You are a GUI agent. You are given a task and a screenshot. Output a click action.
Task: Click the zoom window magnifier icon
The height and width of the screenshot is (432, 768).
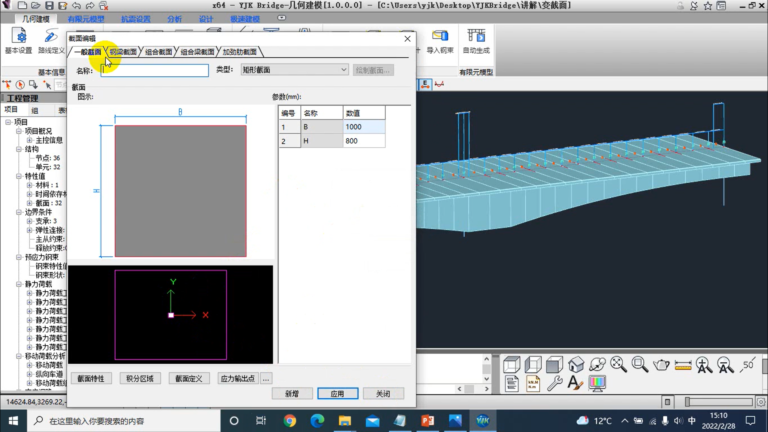pos(640,364)
